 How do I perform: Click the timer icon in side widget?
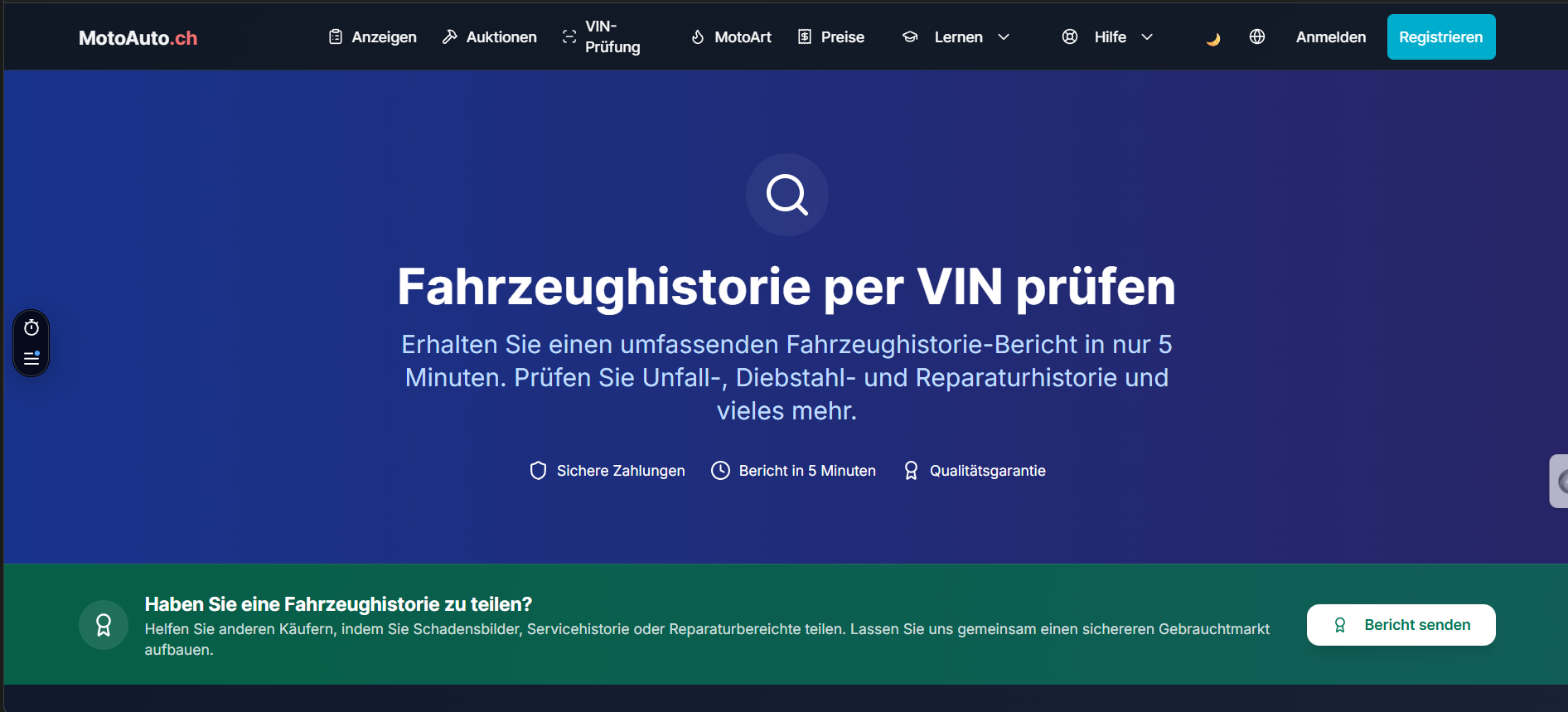tap(31, 328)
